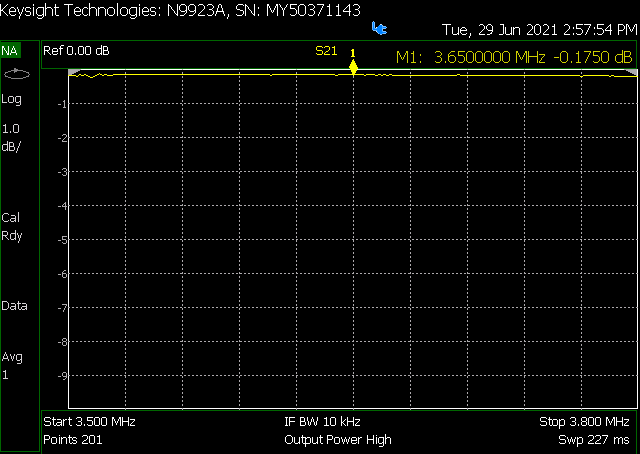
Task: Click the Cal Rdy calibration status
Action: tap(11, 227)
